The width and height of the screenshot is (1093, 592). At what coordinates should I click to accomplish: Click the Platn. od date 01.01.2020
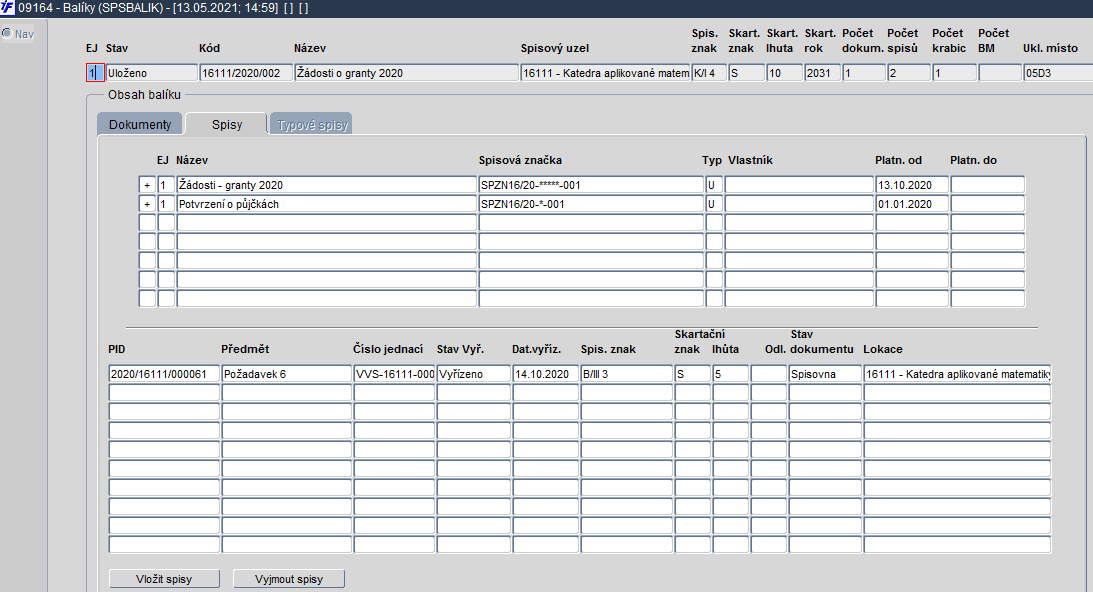click(912, 204)
